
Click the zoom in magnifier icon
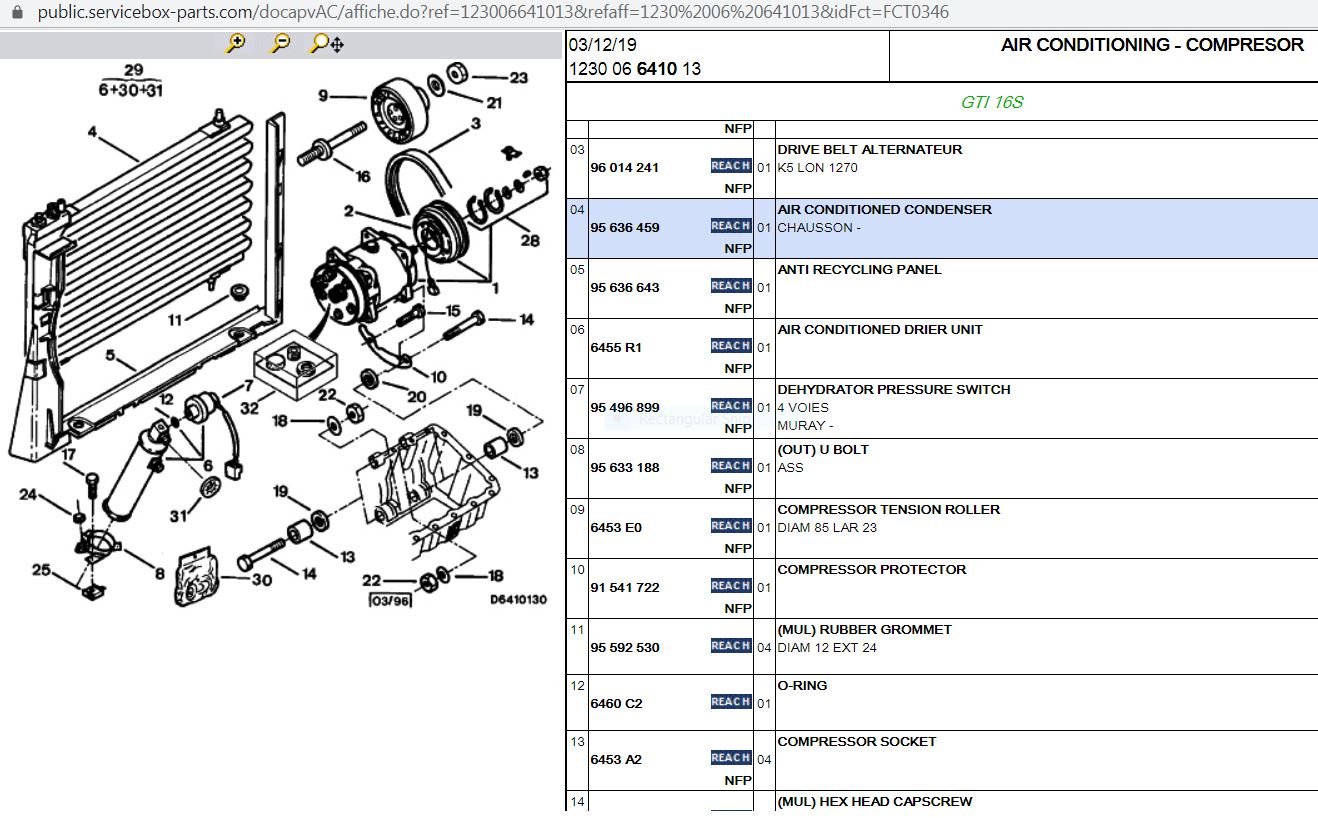pyautogui.click(x=236, y=43)
